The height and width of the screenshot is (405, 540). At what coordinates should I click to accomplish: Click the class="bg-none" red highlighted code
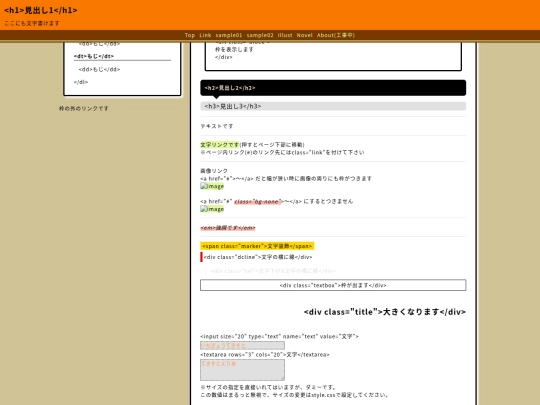(258, 201)
